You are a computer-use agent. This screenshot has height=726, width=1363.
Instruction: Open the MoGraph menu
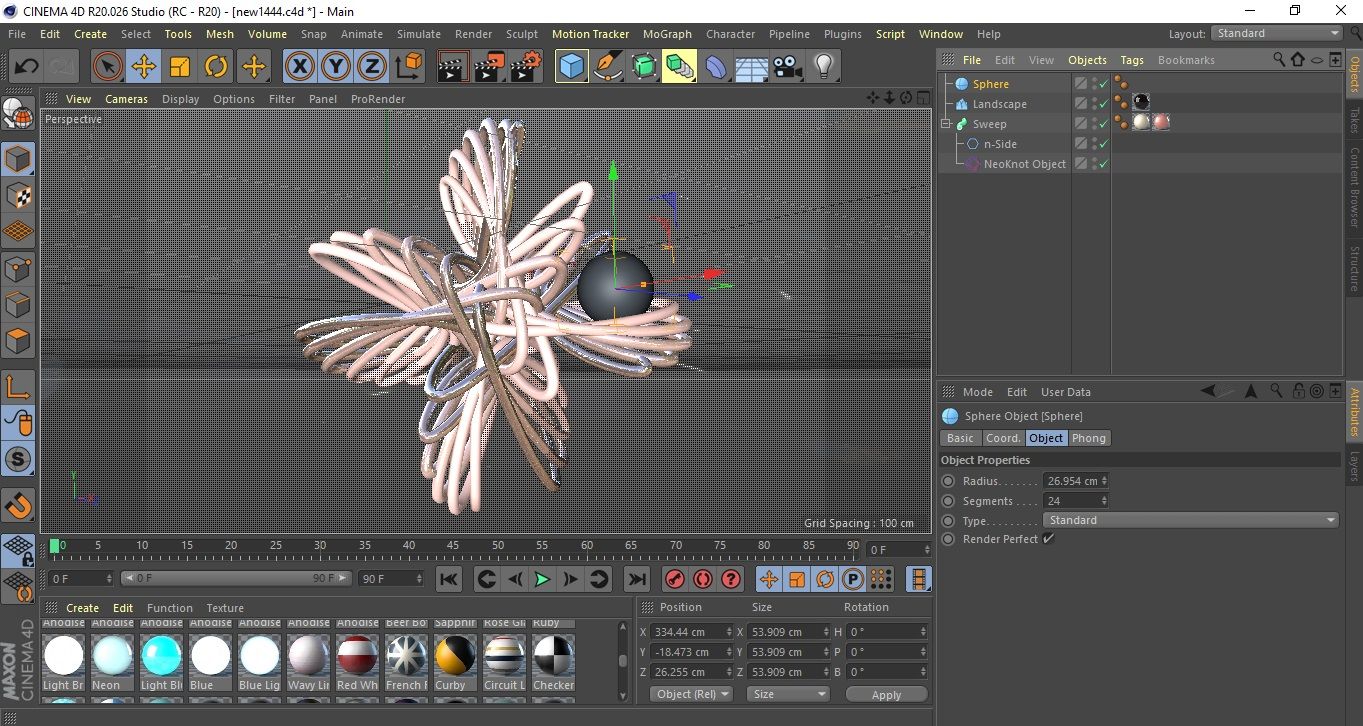(x=667, y=34)
